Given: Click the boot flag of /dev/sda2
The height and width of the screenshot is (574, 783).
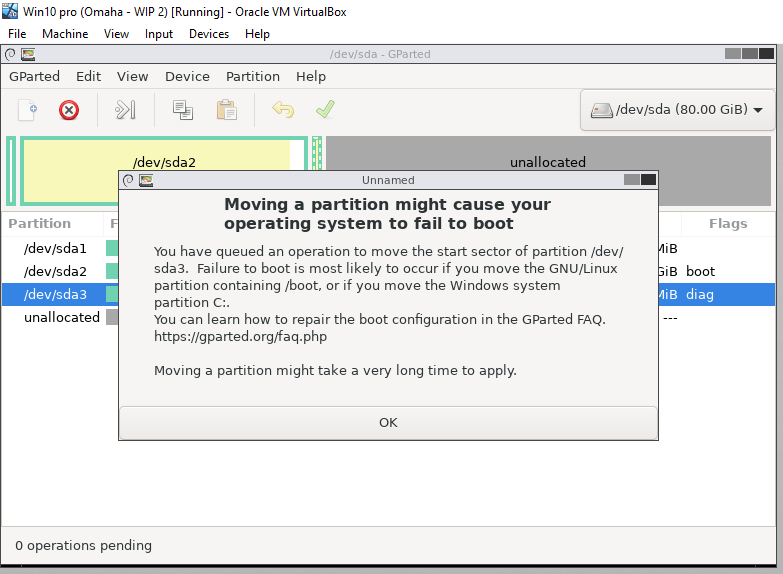Looking at the screenshot, I should pyautogui.click(x=700, y=271).
